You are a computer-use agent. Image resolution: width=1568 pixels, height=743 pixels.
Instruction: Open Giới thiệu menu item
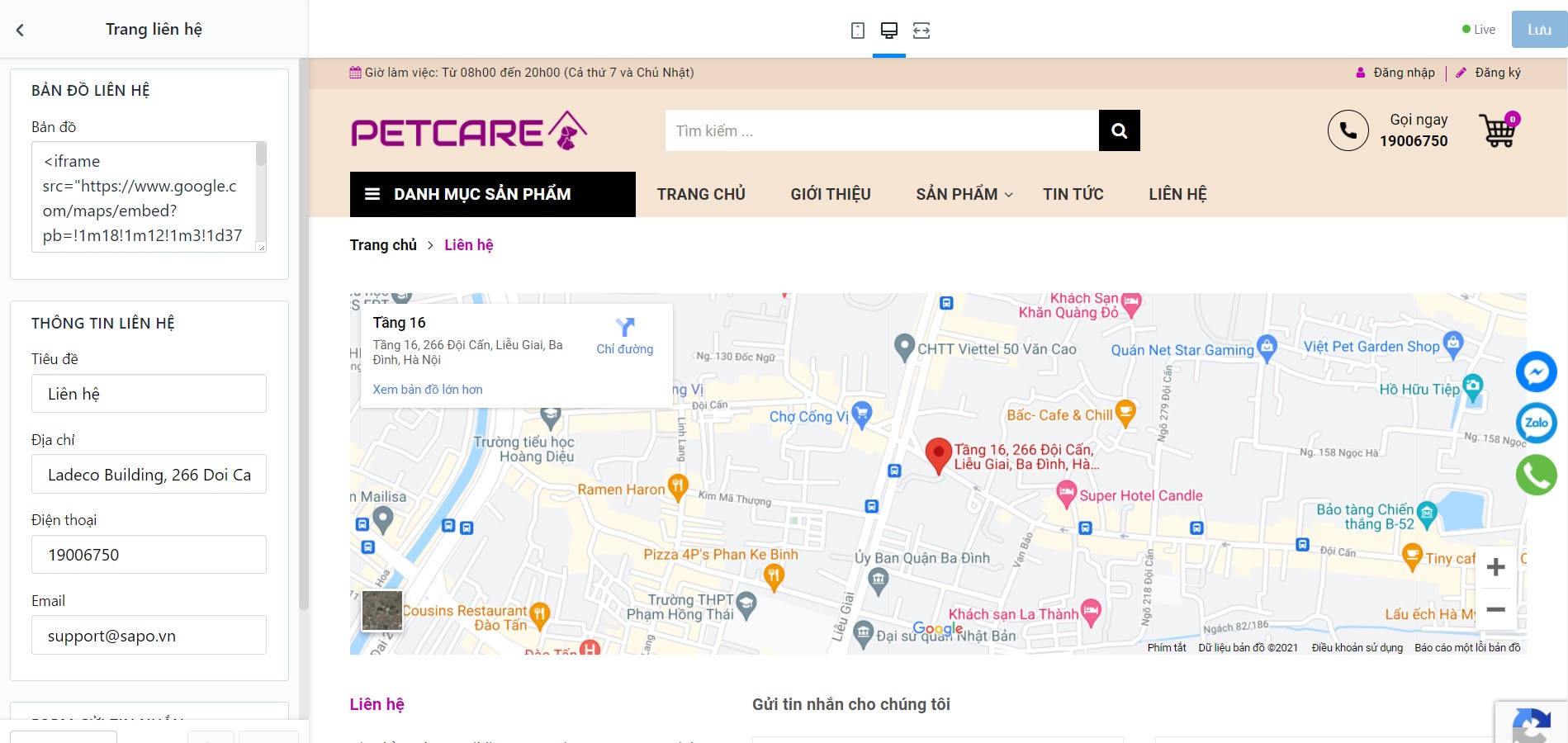click(831, 194)
